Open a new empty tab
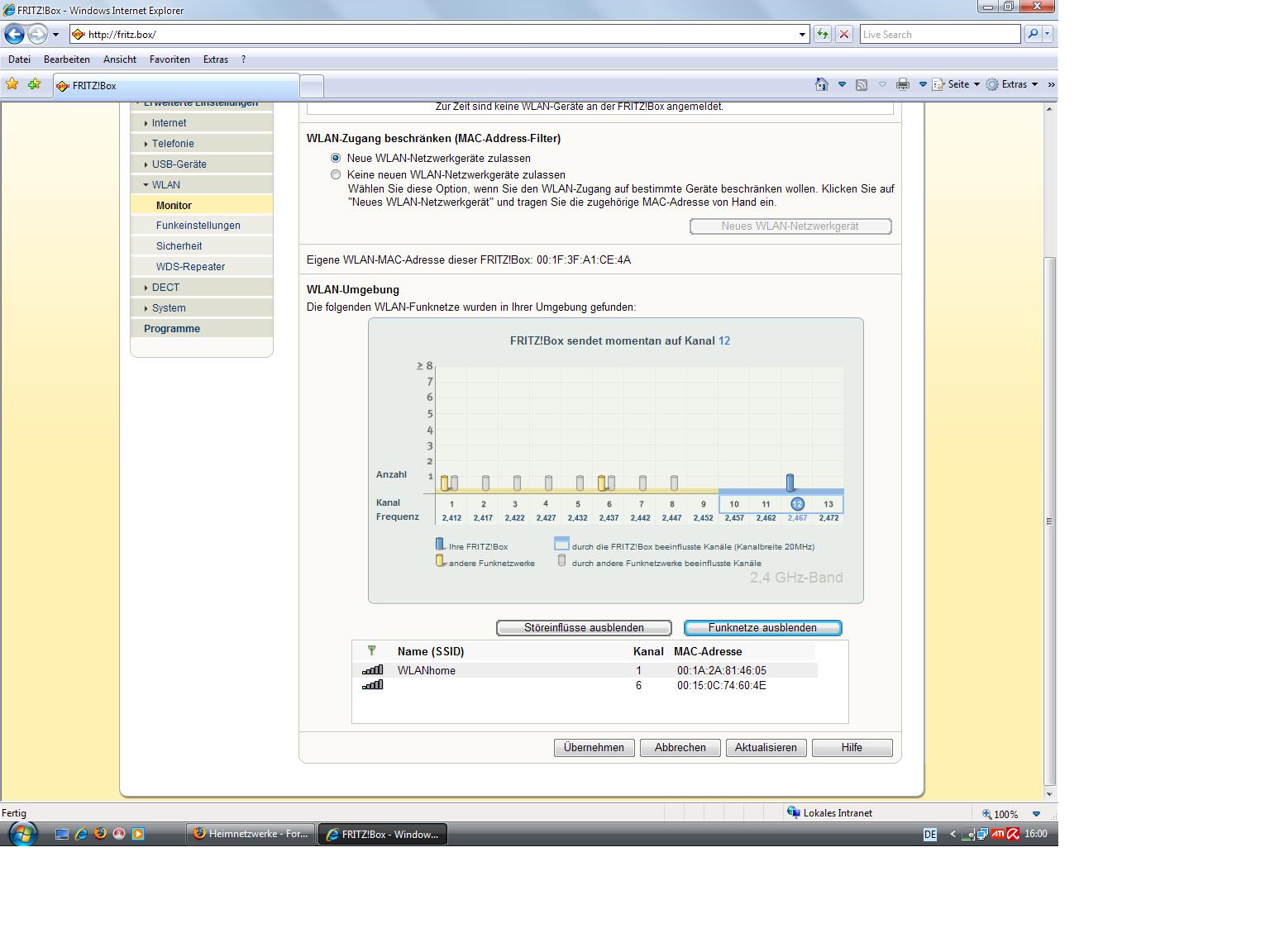The width and height of the screenshot is (1270, 952). (x=312, y=86)
